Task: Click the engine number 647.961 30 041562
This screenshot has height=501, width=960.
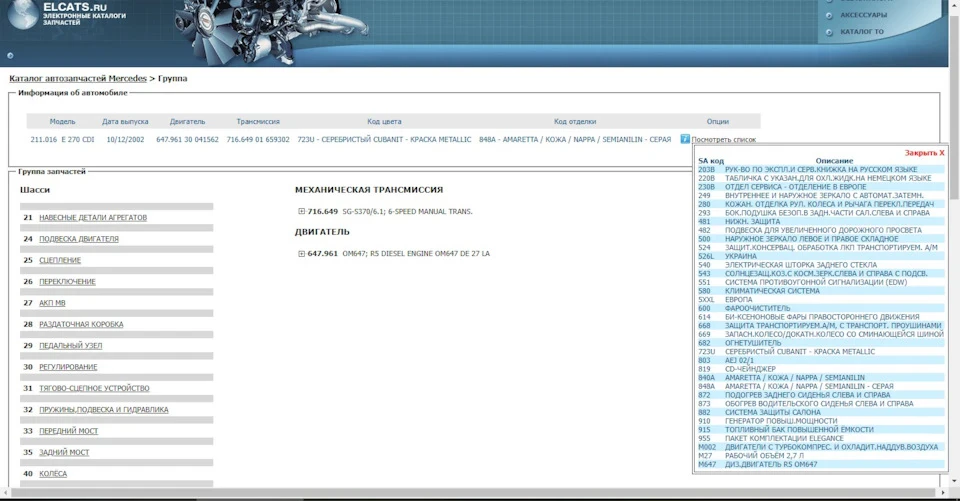Action: (187, 140)
